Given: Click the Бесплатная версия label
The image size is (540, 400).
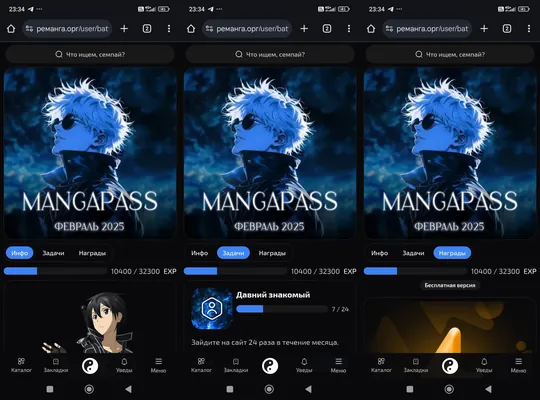Looking at the screenshot, I should click(x=450, y=285).
